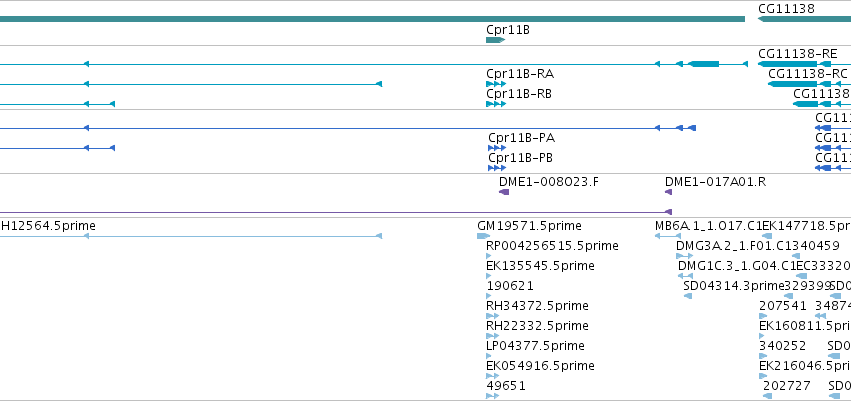Click the SD04314.3prime EST arrow
851x401 pixels.
(x=688, y=296)
